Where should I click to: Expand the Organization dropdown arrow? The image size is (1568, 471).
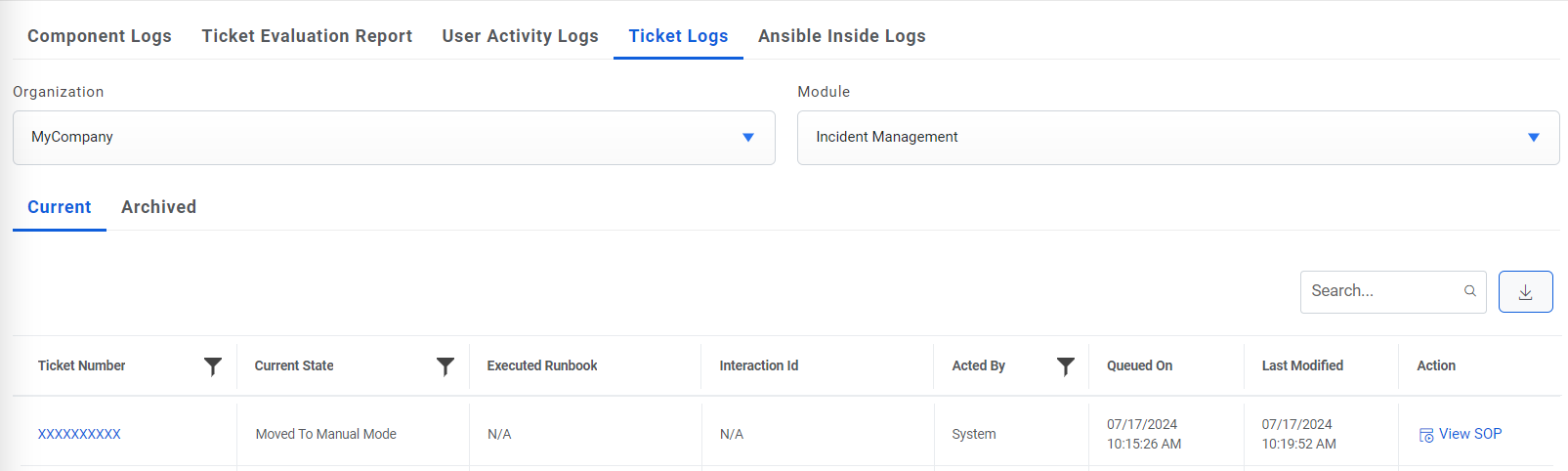click(x=747, y=138)
